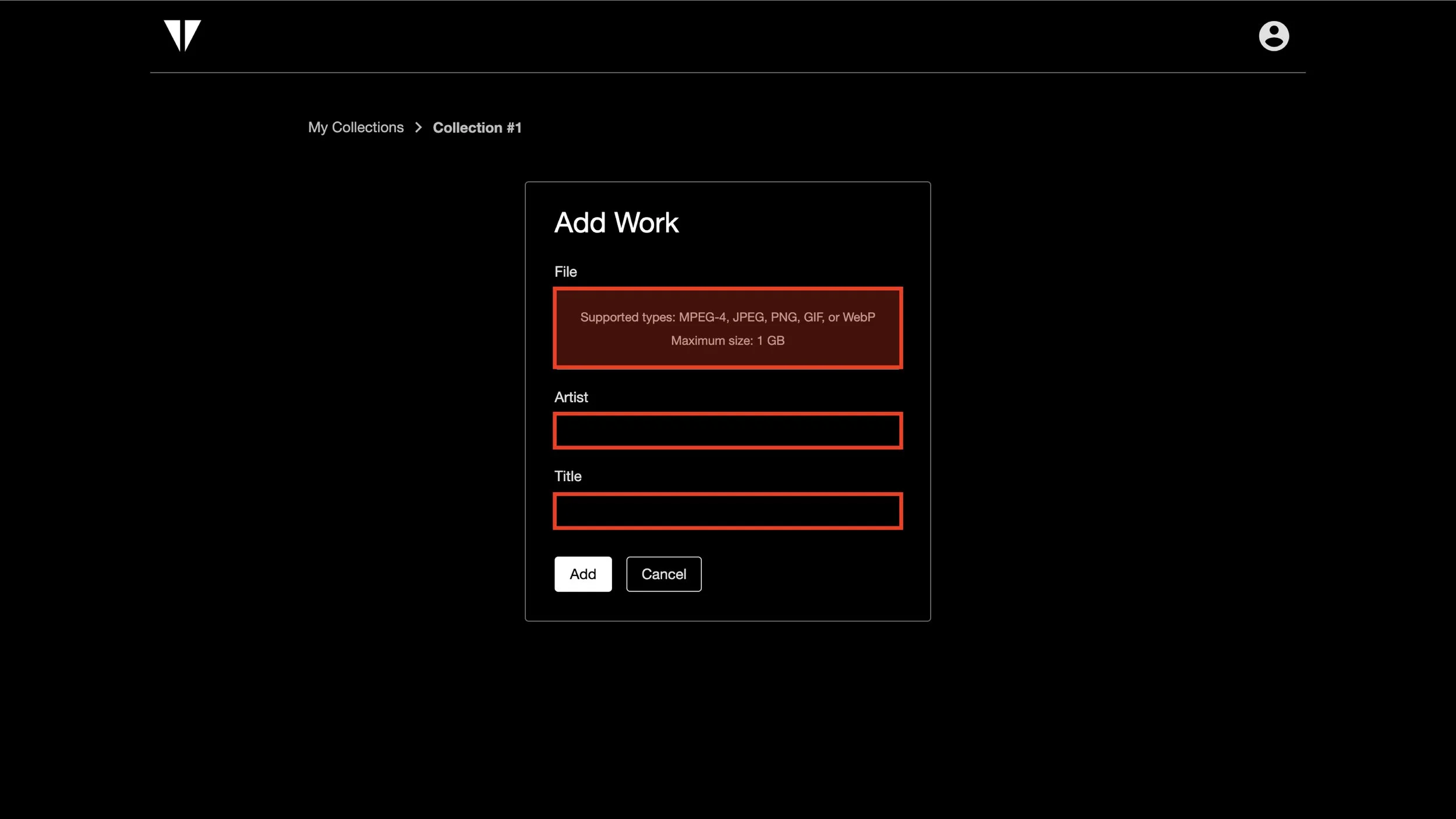The image size is (1456, 819).
Task: Focus the Artist text field
Action: (727, 430)
